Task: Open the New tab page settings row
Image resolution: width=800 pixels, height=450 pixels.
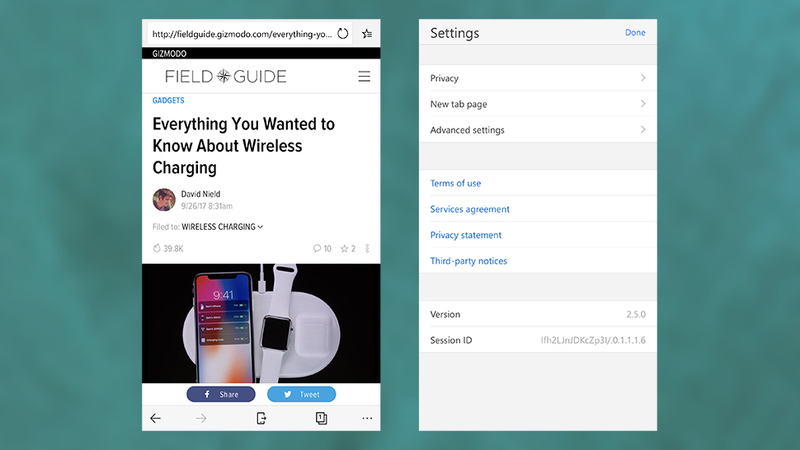Action: click(x=538, y=104)
